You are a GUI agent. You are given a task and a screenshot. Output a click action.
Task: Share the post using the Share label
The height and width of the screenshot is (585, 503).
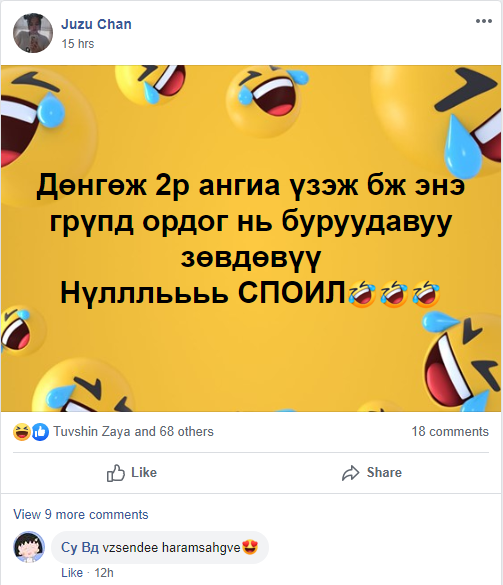pyautogui.click(x=384, y=472)
